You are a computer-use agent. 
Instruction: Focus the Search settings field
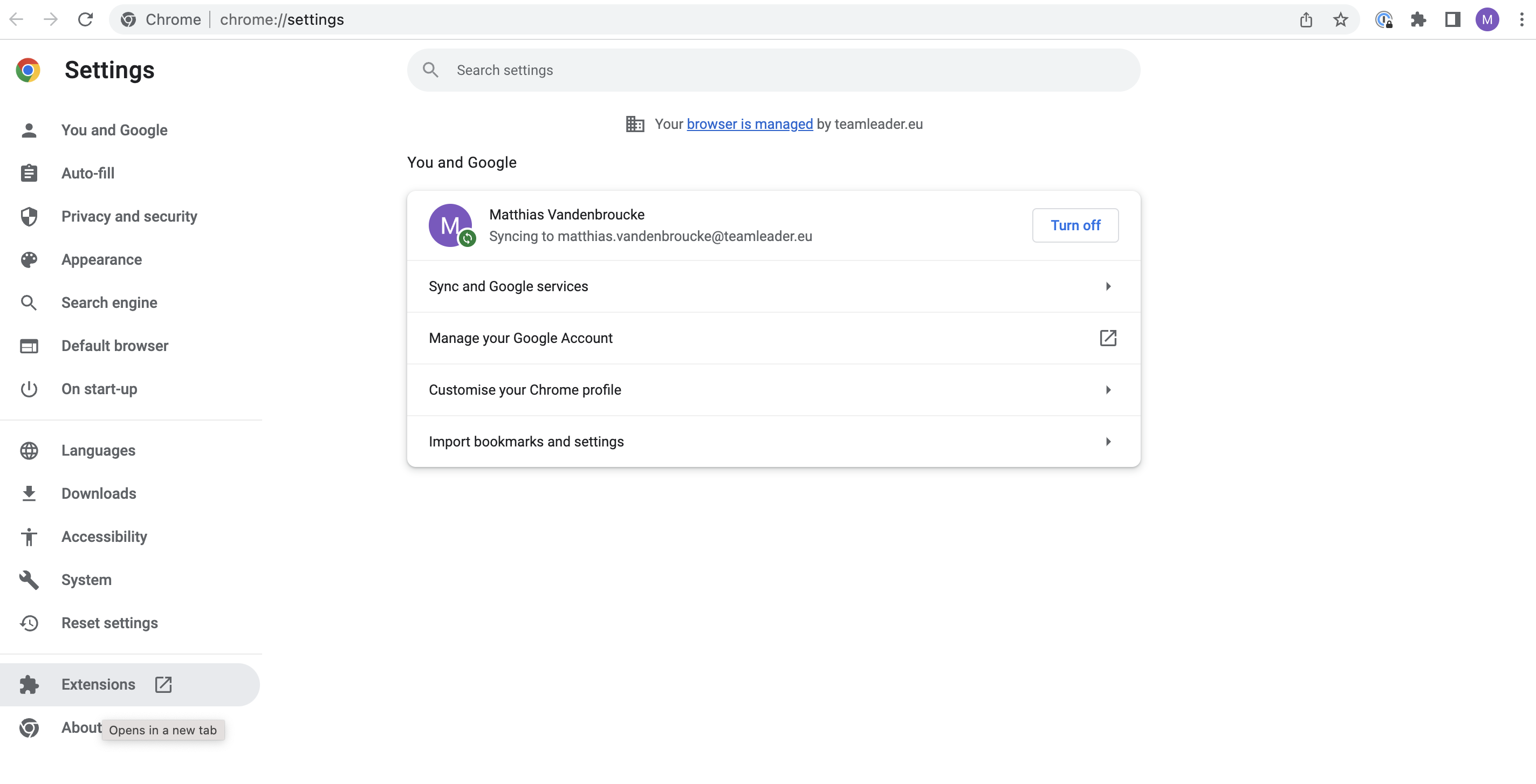tap(773, 70)
